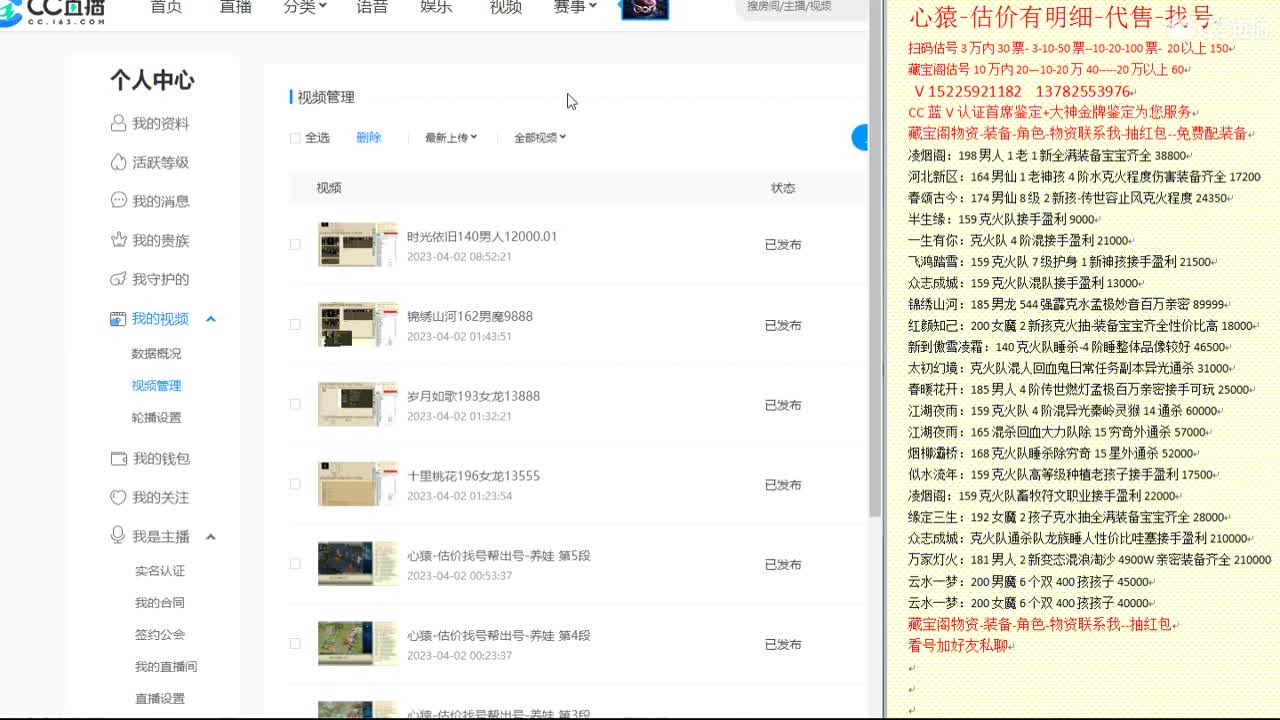1280x720 pixels.
Task: Click the 活跃等级 flame icon
Action: [118, 162]
